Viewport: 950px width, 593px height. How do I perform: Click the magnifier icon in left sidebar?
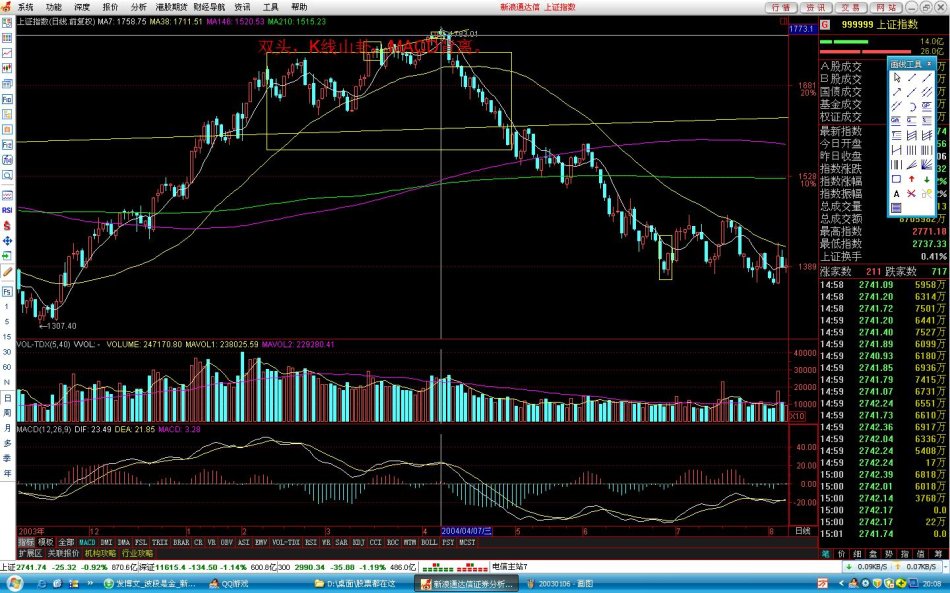(x=7, y=175)
